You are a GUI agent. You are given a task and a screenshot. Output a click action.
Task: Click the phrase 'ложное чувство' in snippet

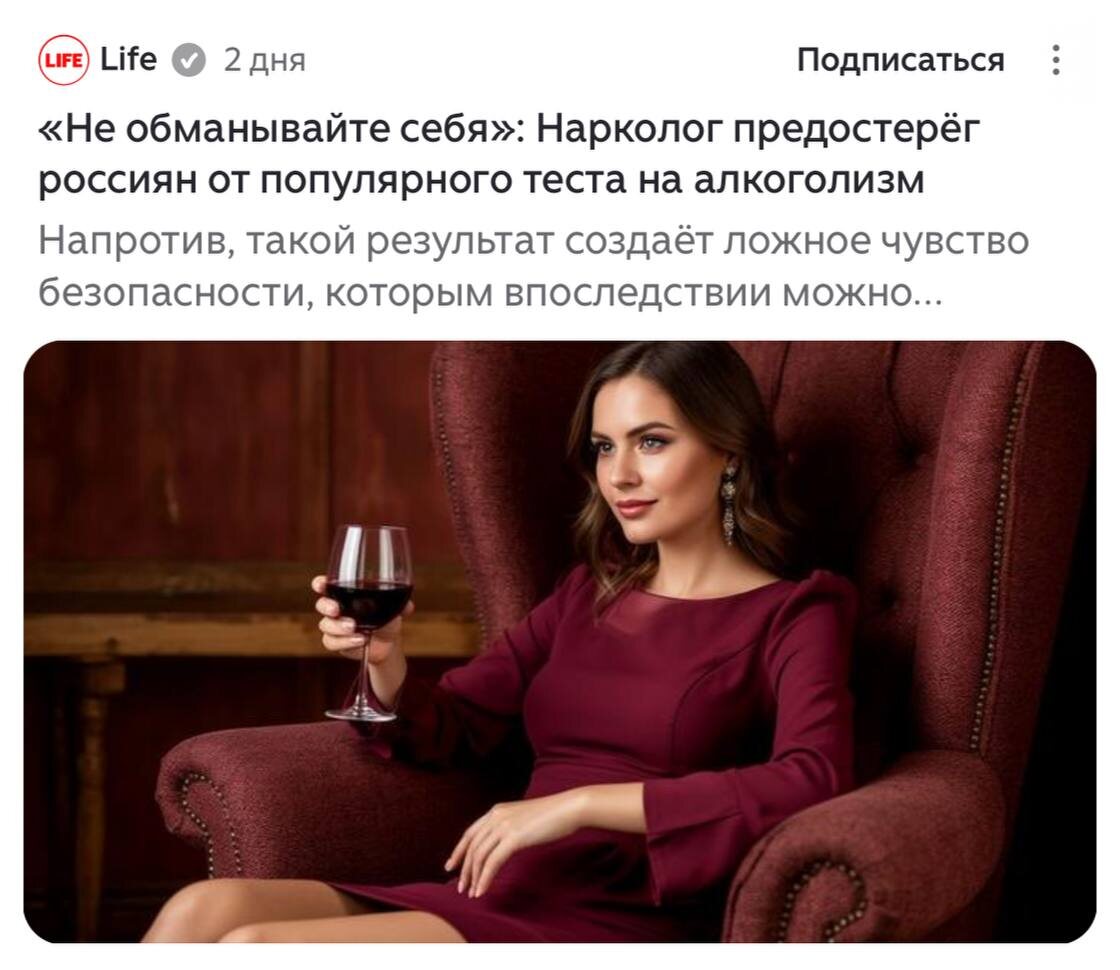coord(876,241)
